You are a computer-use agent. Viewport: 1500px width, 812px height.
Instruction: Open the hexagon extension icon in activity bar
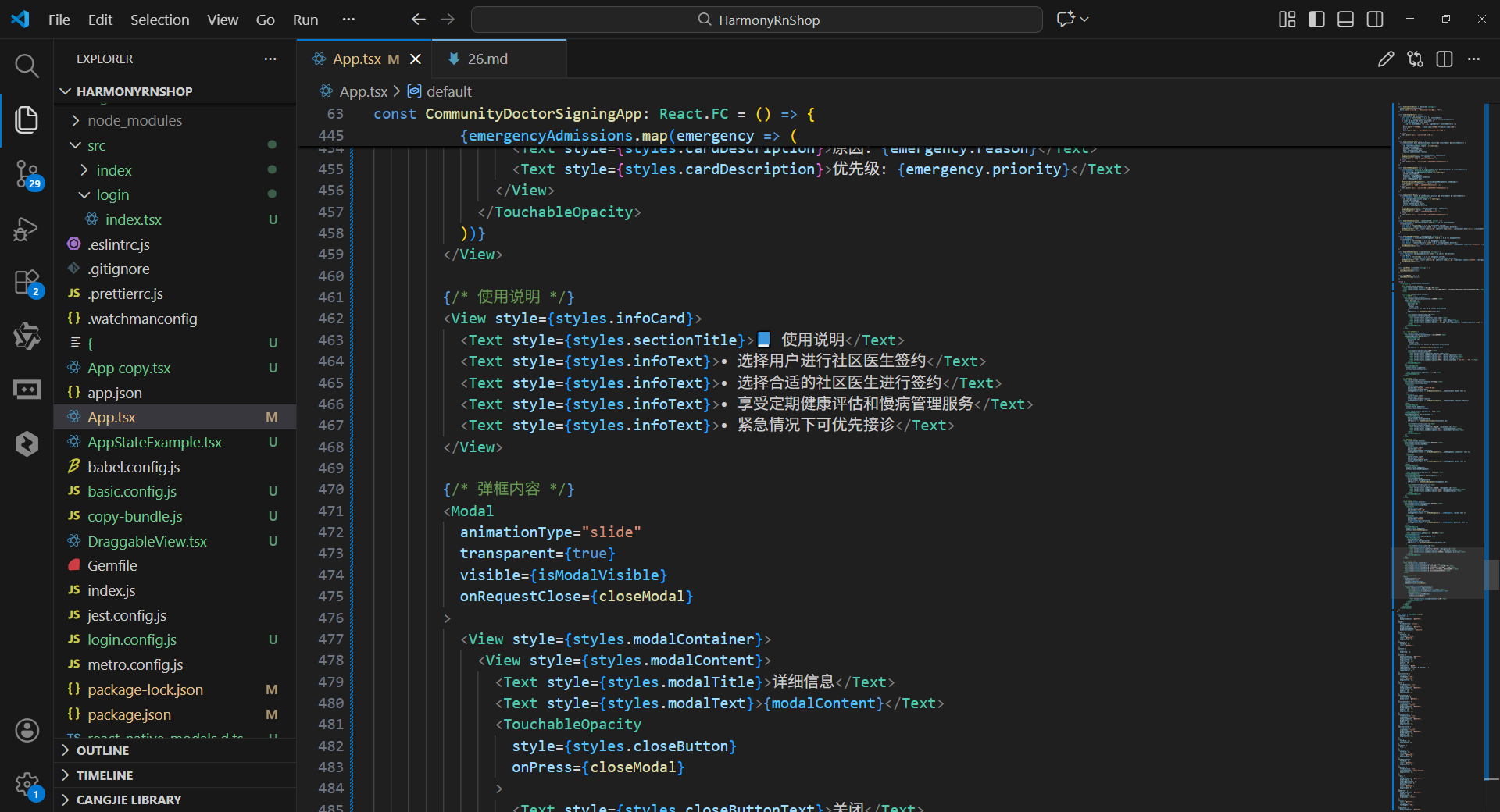pyautogui.click(x=27, y=443)
